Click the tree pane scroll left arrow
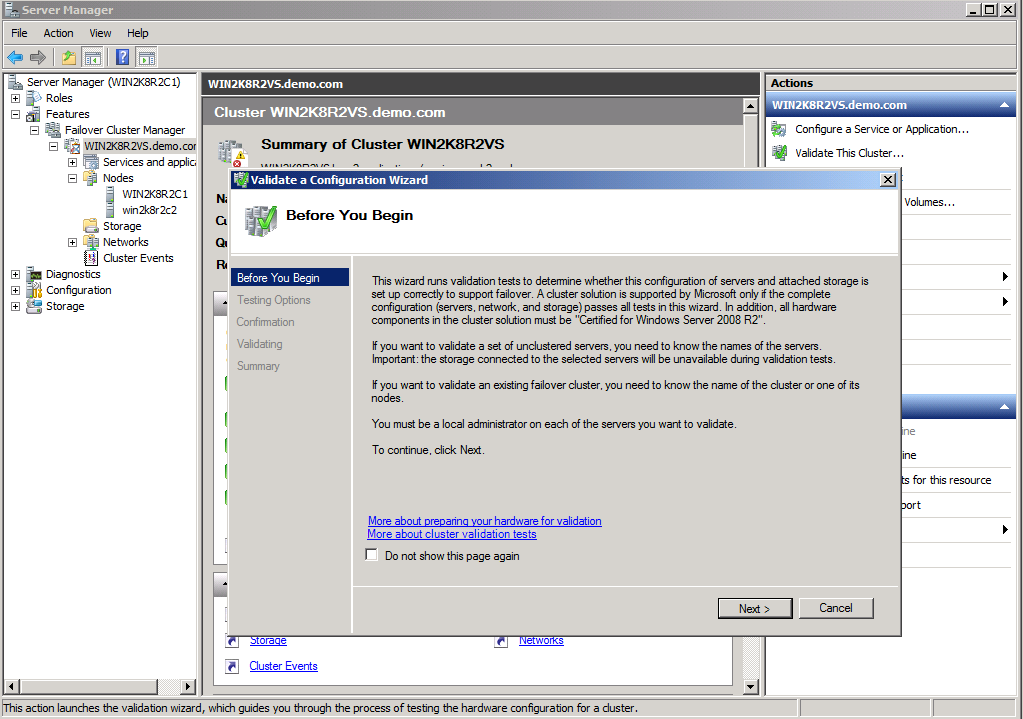Viewport: 1023px width, 719px height. coord(11,686)
